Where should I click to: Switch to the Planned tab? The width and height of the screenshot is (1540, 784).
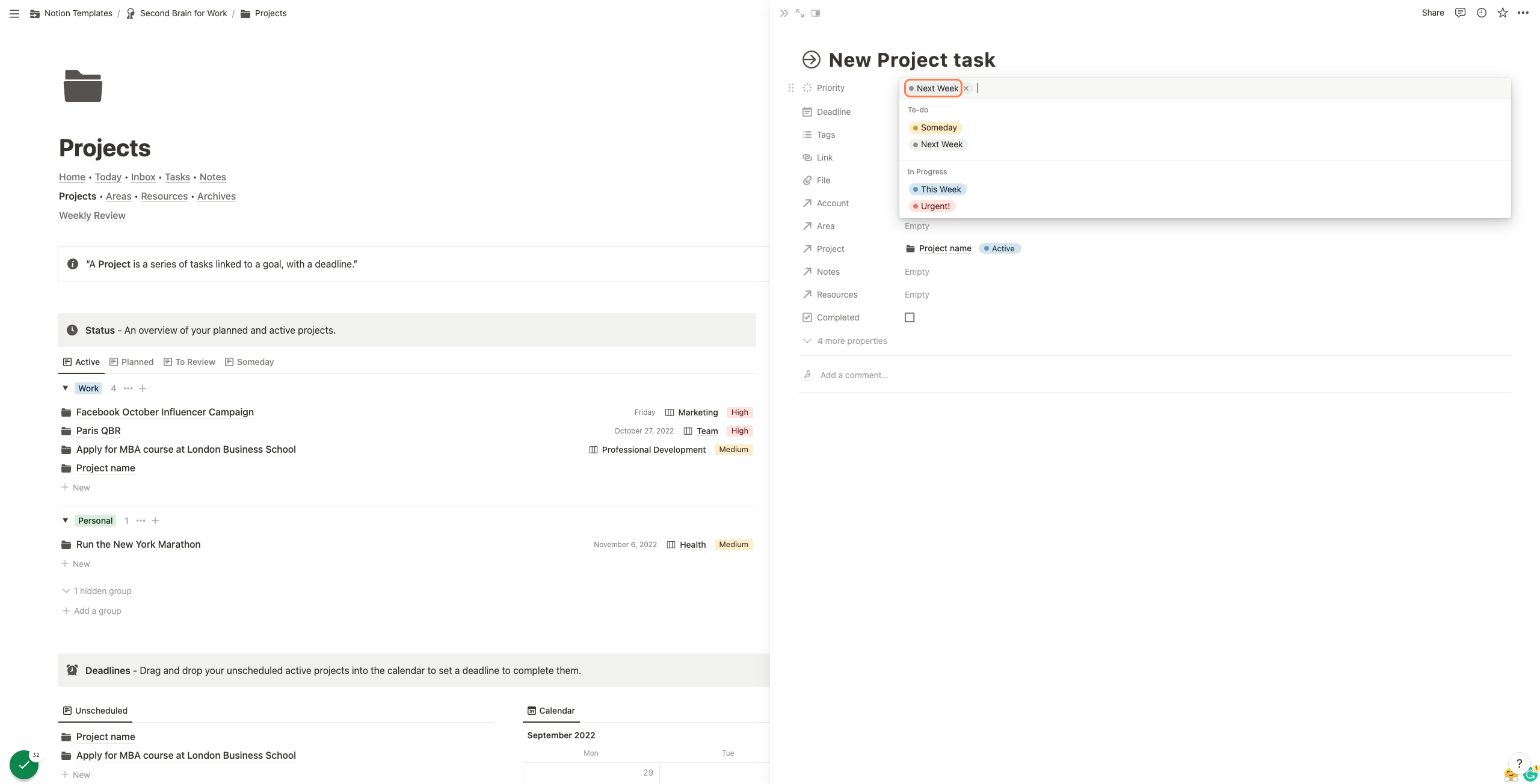(132, 362)
